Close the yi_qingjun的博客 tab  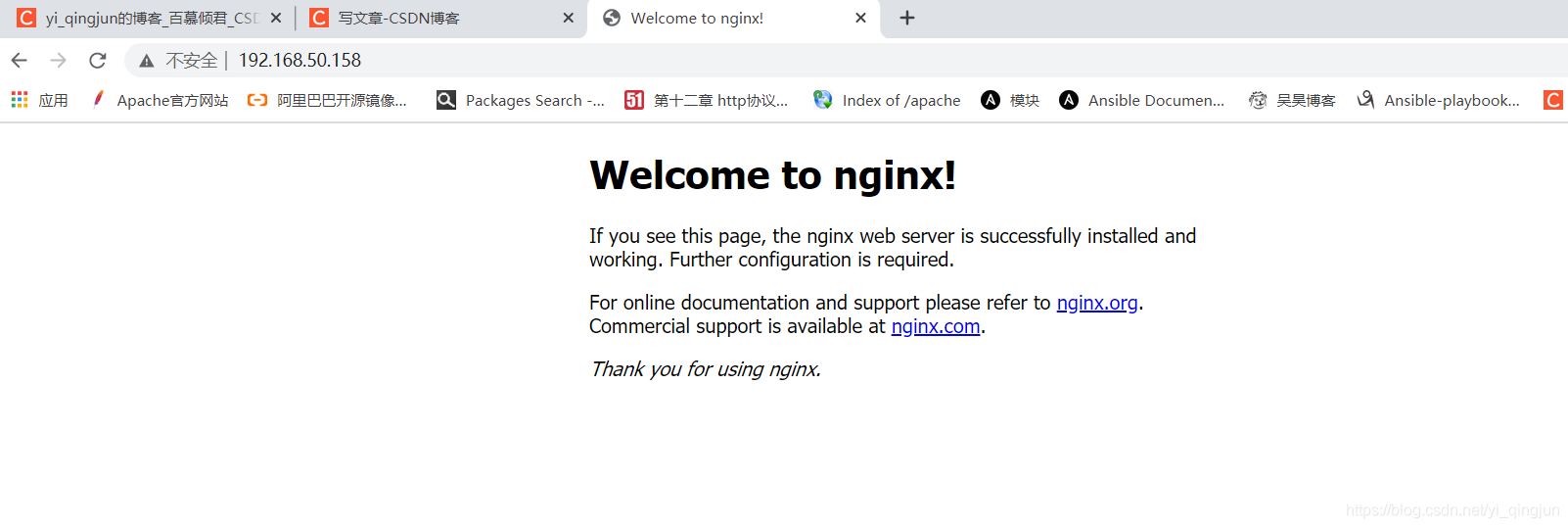click(x=275, y=18)
